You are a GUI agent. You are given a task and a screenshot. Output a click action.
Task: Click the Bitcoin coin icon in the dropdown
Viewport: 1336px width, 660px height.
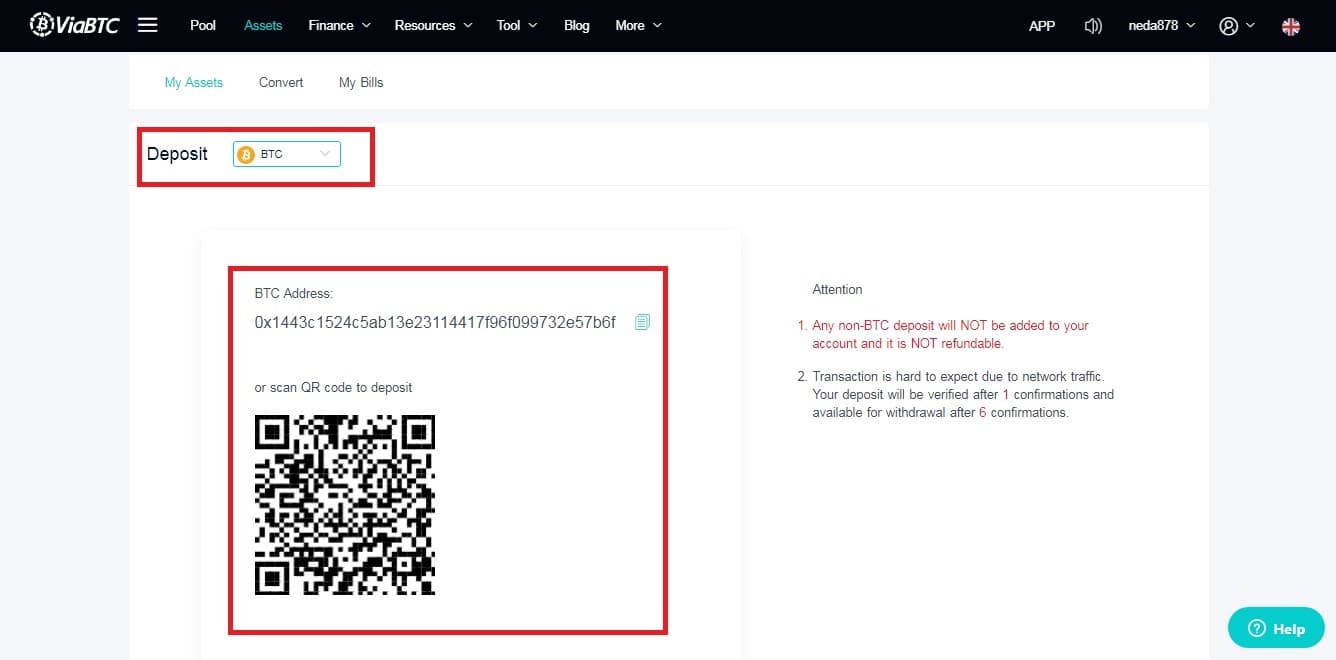click(246, 154)
